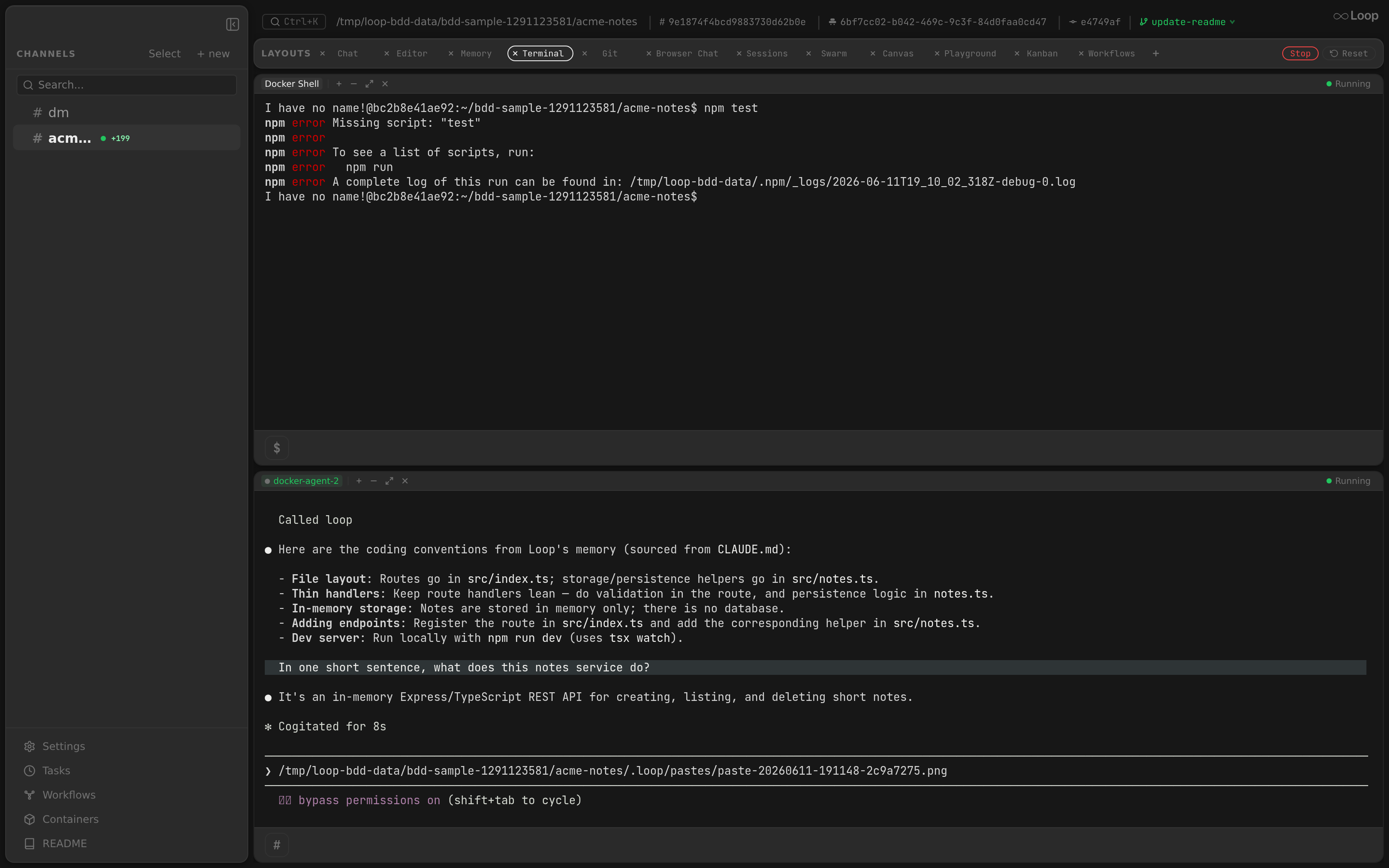Remove the Swarm layout using its x
Viewport: 1389px width, 868px height.
809,53
